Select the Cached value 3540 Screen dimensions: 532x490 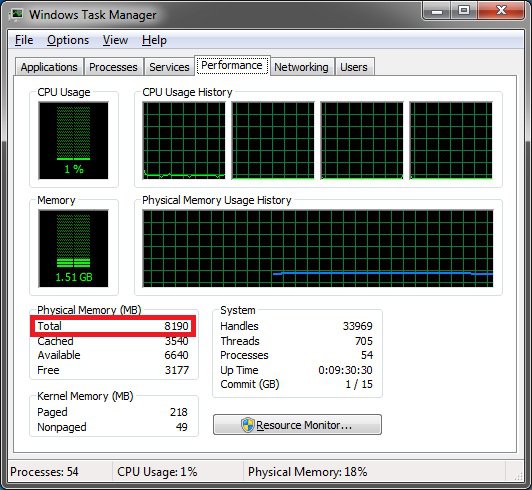coord(176,341)
